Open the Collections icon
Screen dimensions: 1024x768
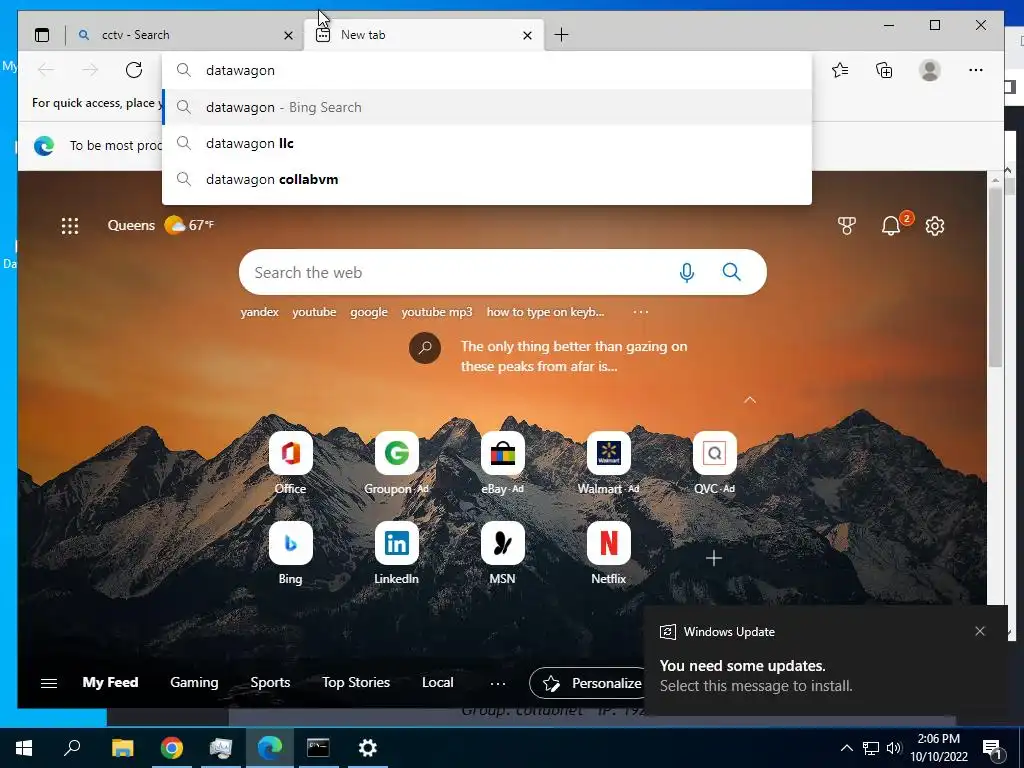coord(884,70)
